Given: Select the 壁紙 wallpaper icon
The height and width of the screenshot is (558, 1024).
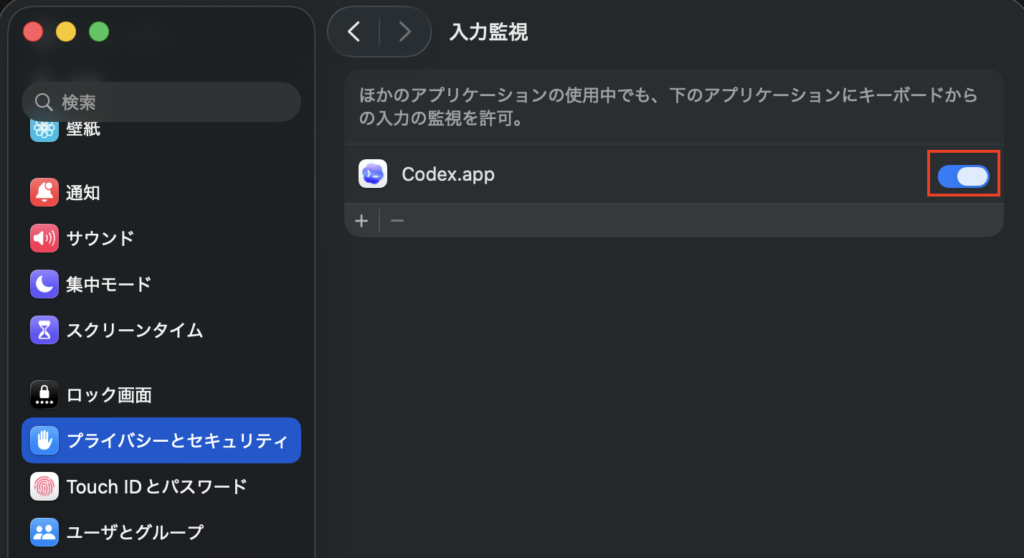Looking at the screenshot, I should [44, 129].
